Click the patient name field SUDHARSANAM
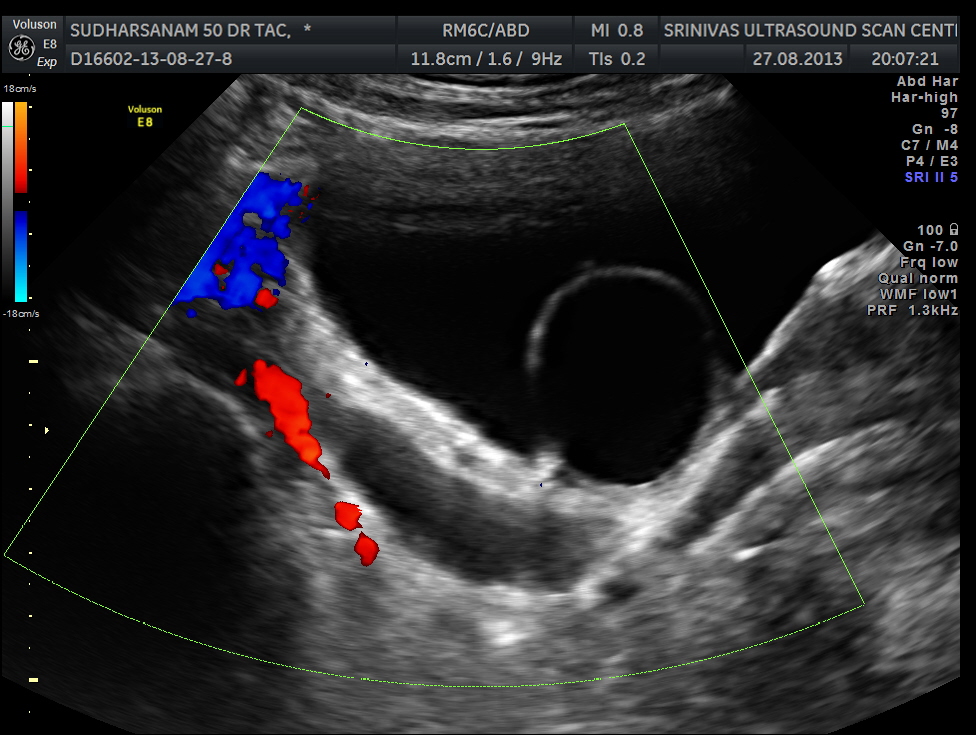Viewport: 976px width, 735px height. coord(180,30)
